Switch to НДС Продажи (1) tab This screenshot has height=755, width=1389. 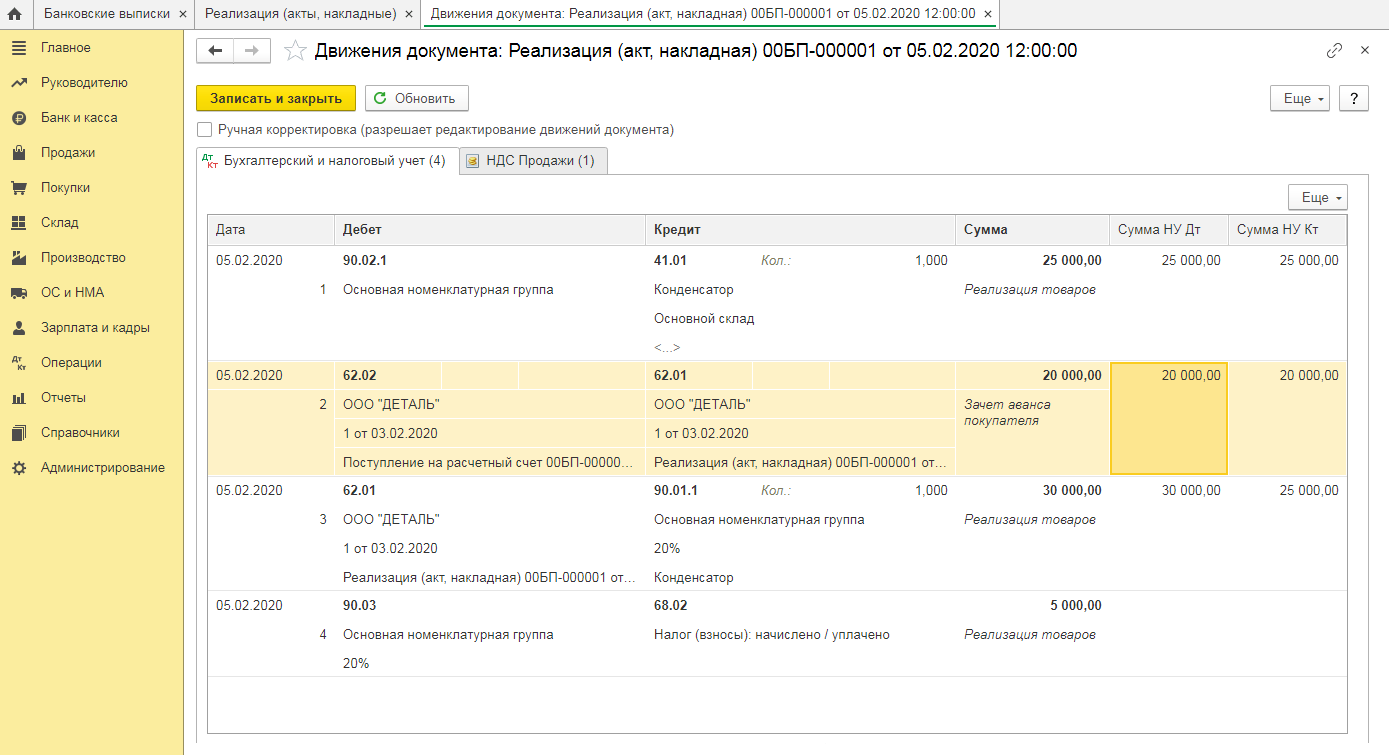pos(533,161)
